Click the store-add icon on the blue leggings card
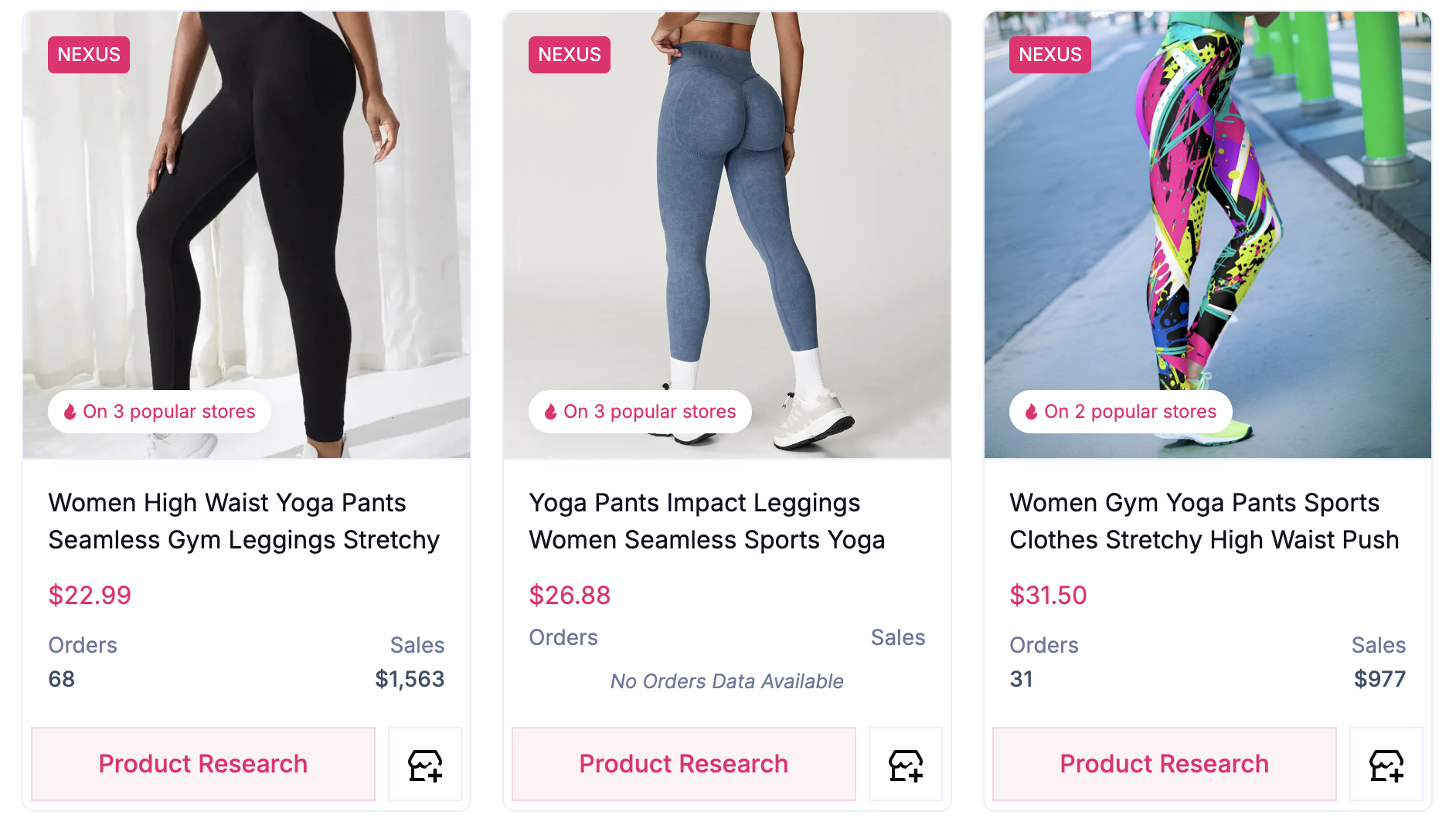The width and height of the screenshot is (1456, 825). (x=905, y=764)
